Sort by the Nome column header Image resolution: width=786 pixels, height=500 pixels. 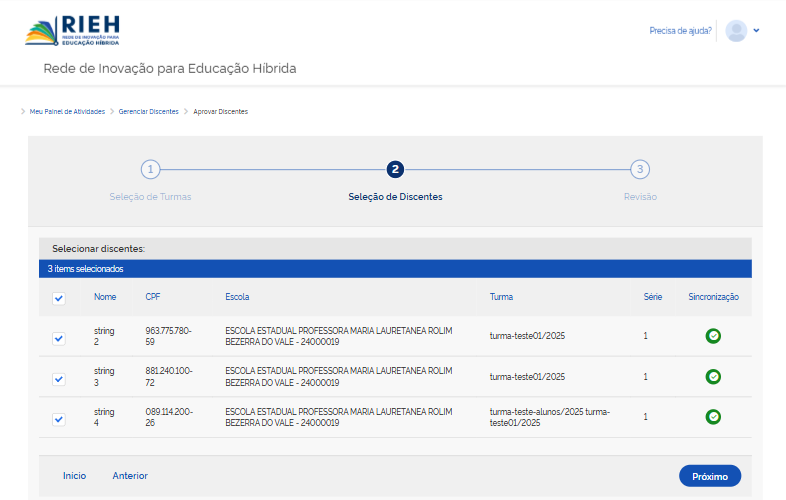pyautogui.click(x=105, y=297)
